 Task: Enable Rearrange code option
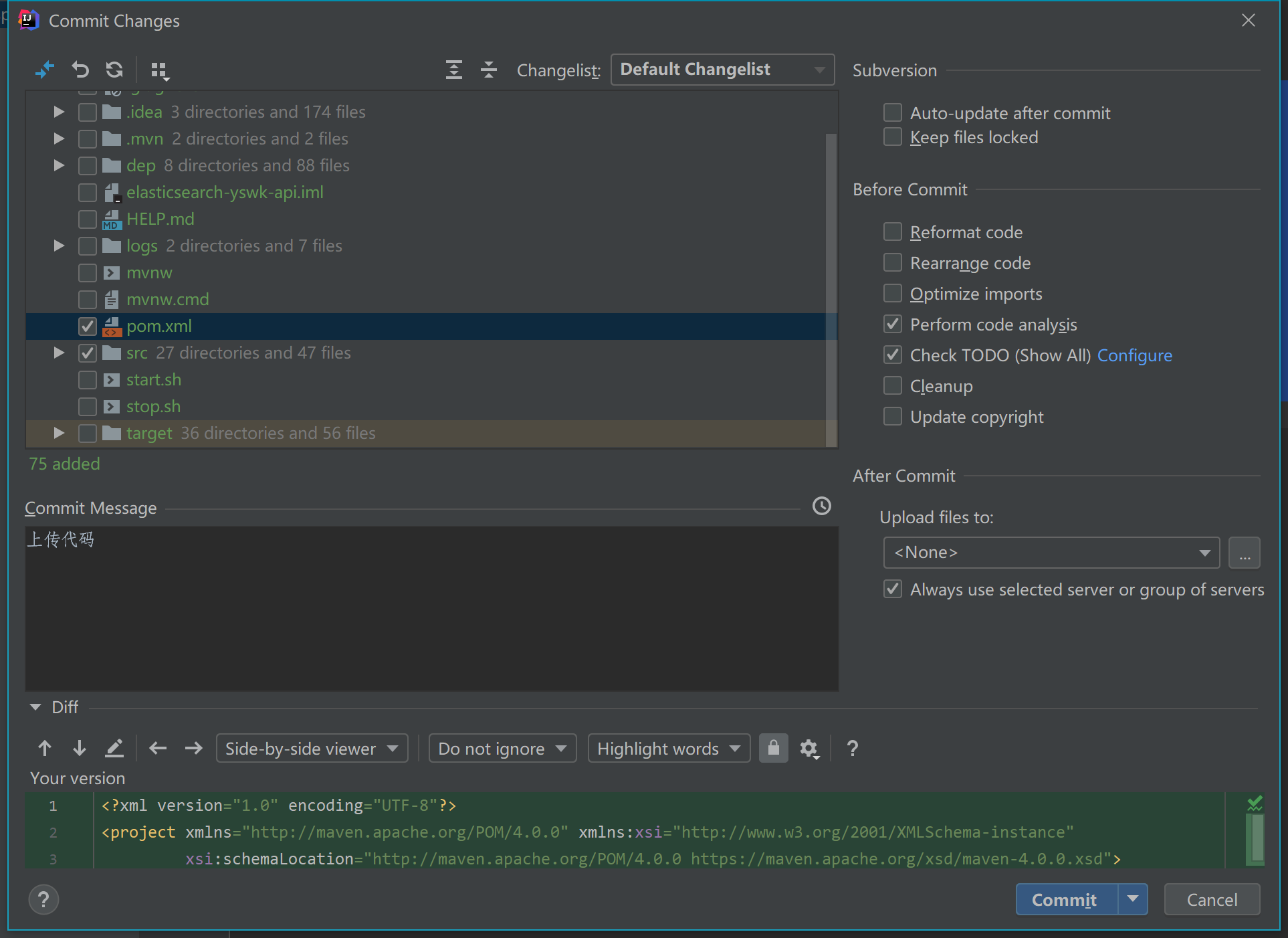(x=893, y=262)
